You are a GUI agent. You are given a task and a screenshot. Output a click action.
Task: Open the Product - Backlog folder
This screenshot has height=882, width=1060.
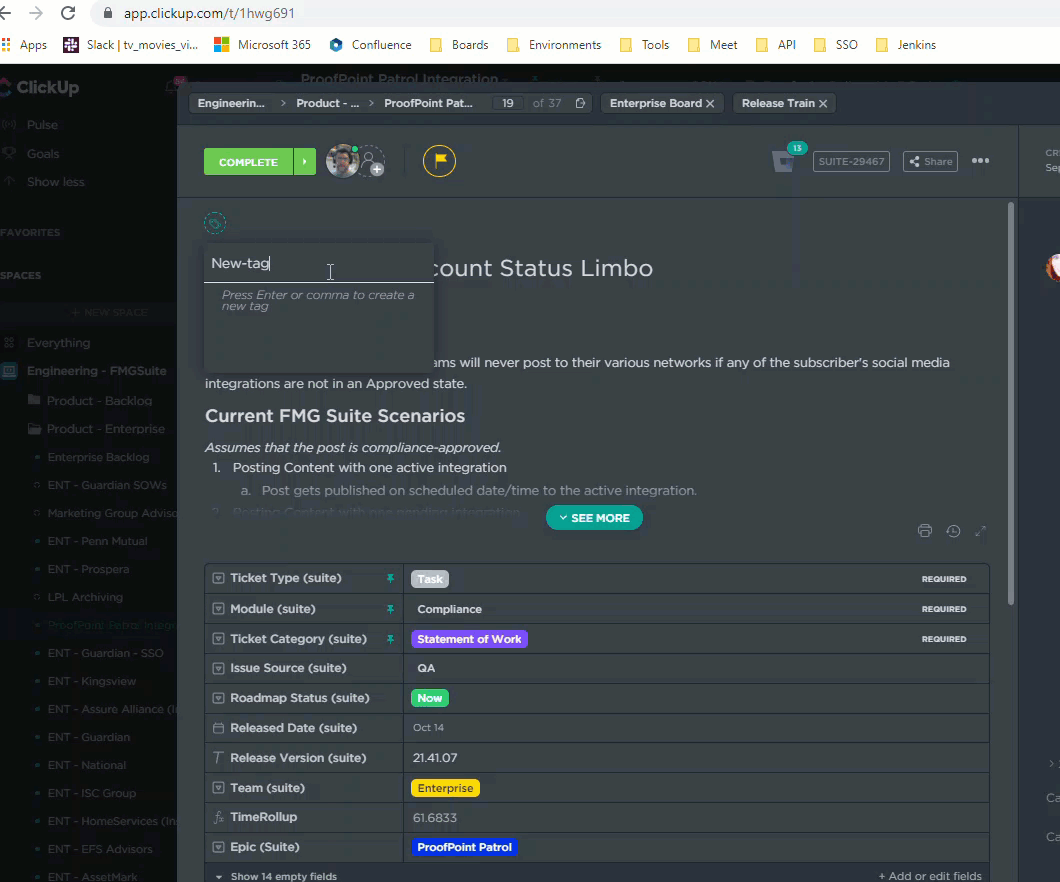(x=99, y=401)
